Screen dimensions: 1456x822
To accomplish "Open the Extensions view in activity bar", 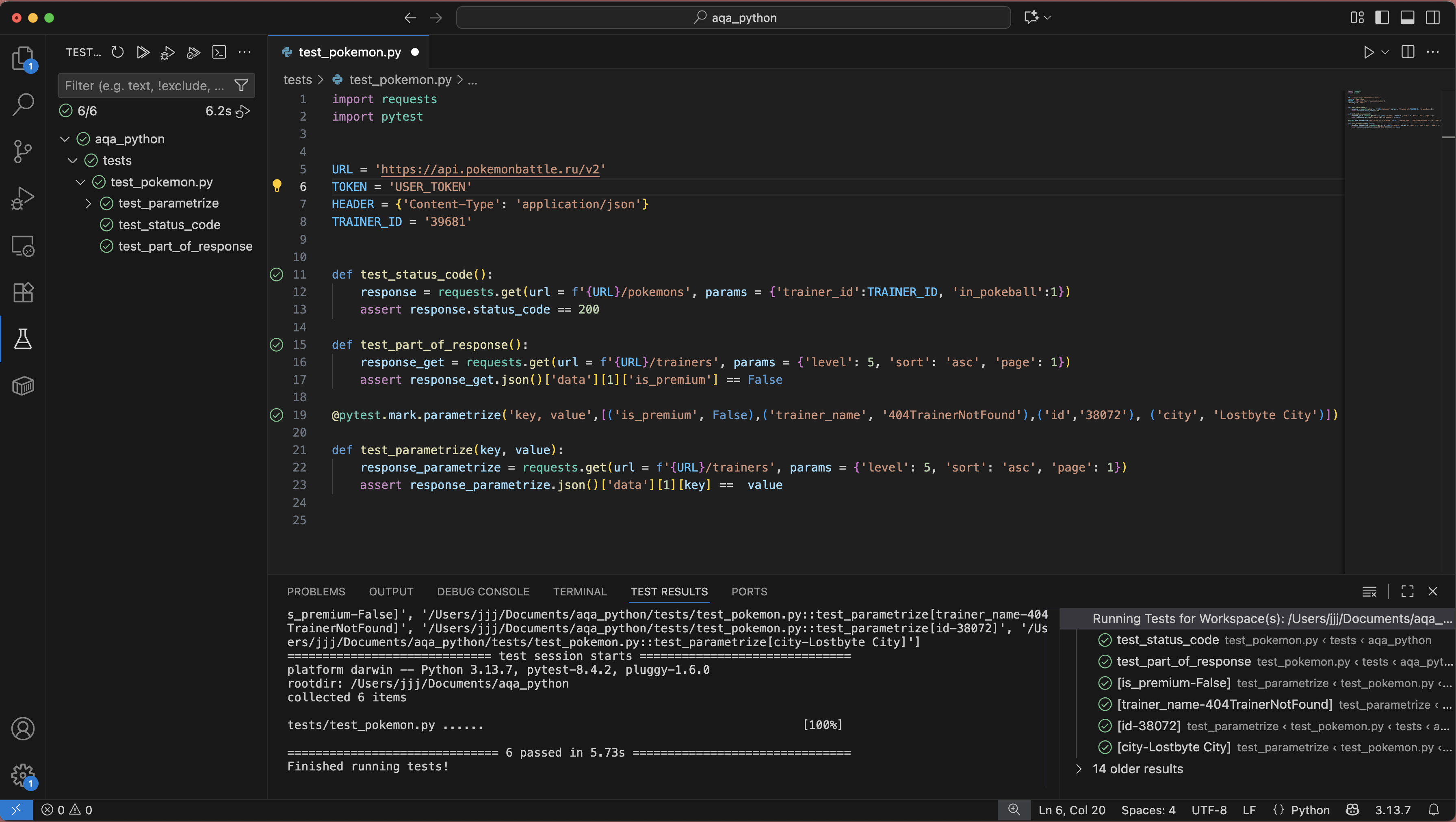I will tap(23, 292).
